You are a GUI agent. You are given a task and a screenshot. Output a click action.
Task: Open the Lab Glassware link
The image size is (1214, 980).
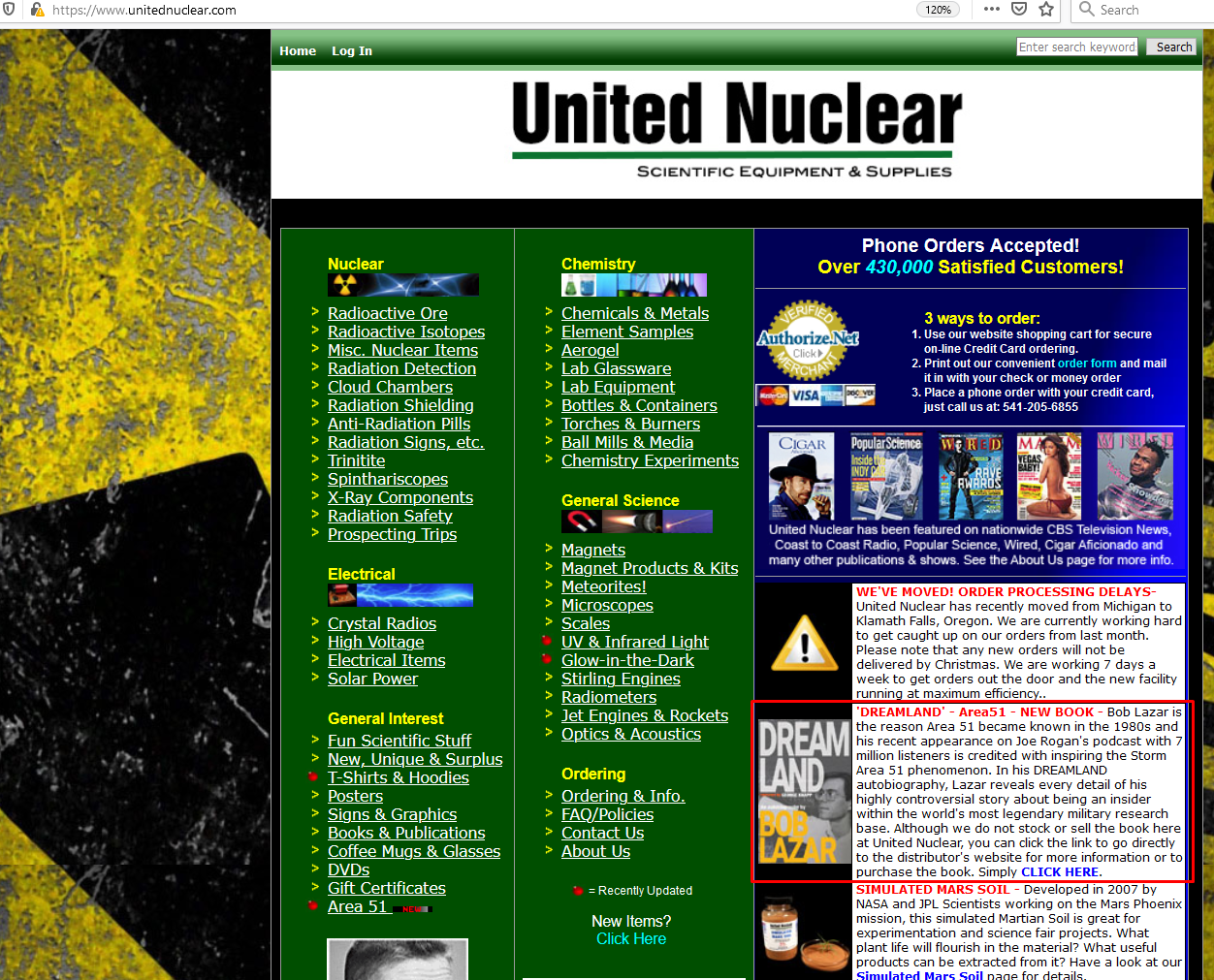tap(617, 368)
